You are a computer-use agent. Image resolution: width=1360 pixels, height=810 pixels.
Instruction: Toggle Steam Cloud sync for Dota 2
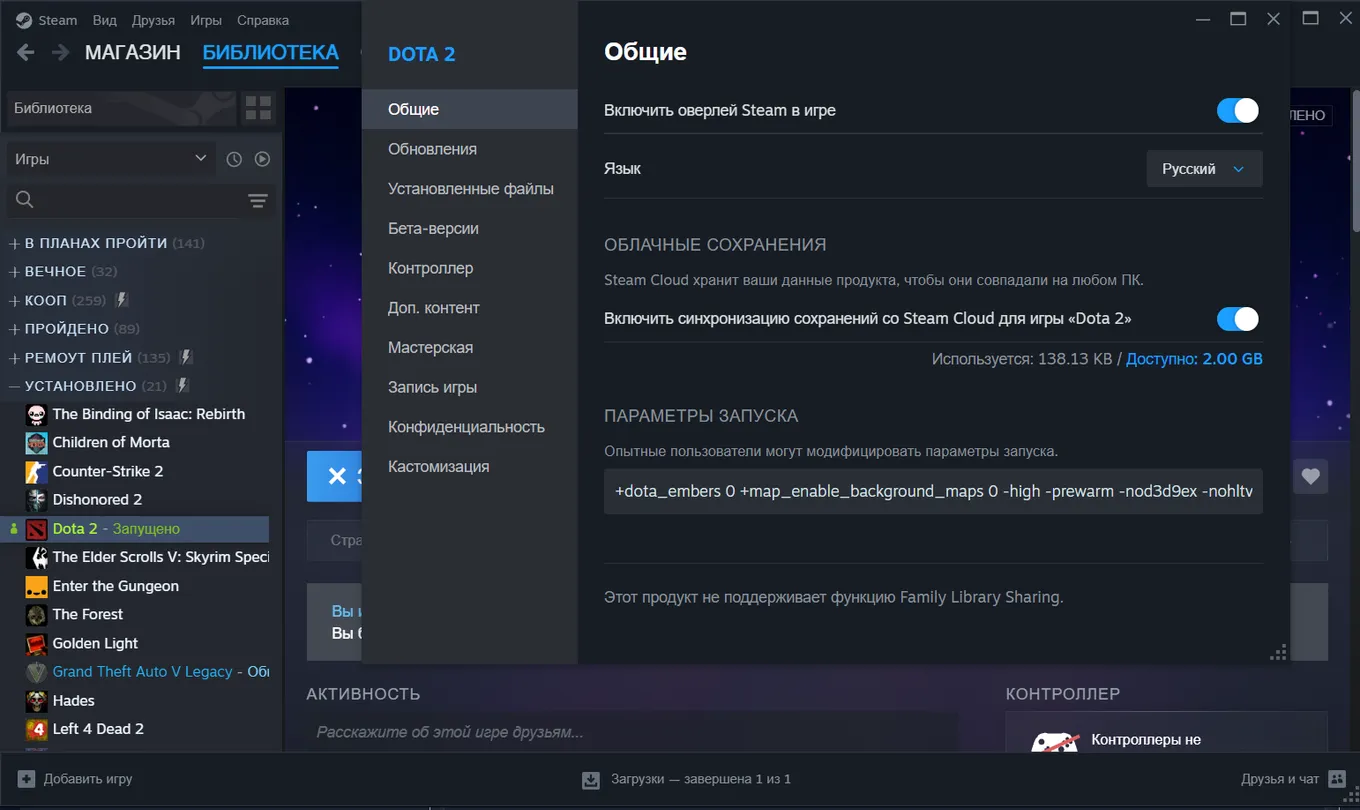point(1238,319)
